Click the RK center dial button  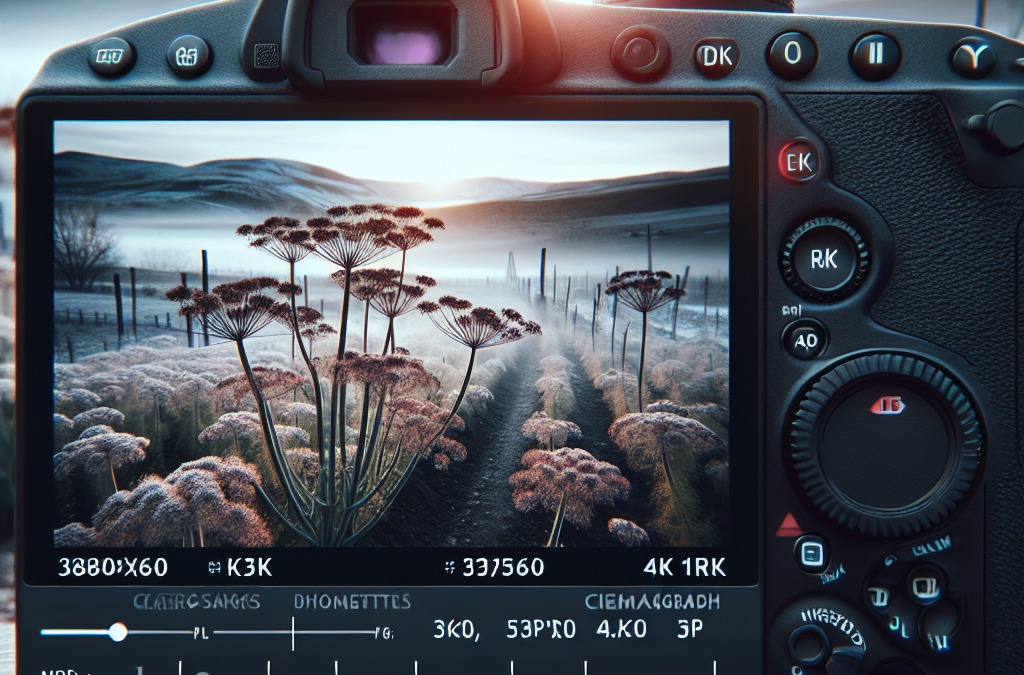pyautogui.click(x=824, y=259)
